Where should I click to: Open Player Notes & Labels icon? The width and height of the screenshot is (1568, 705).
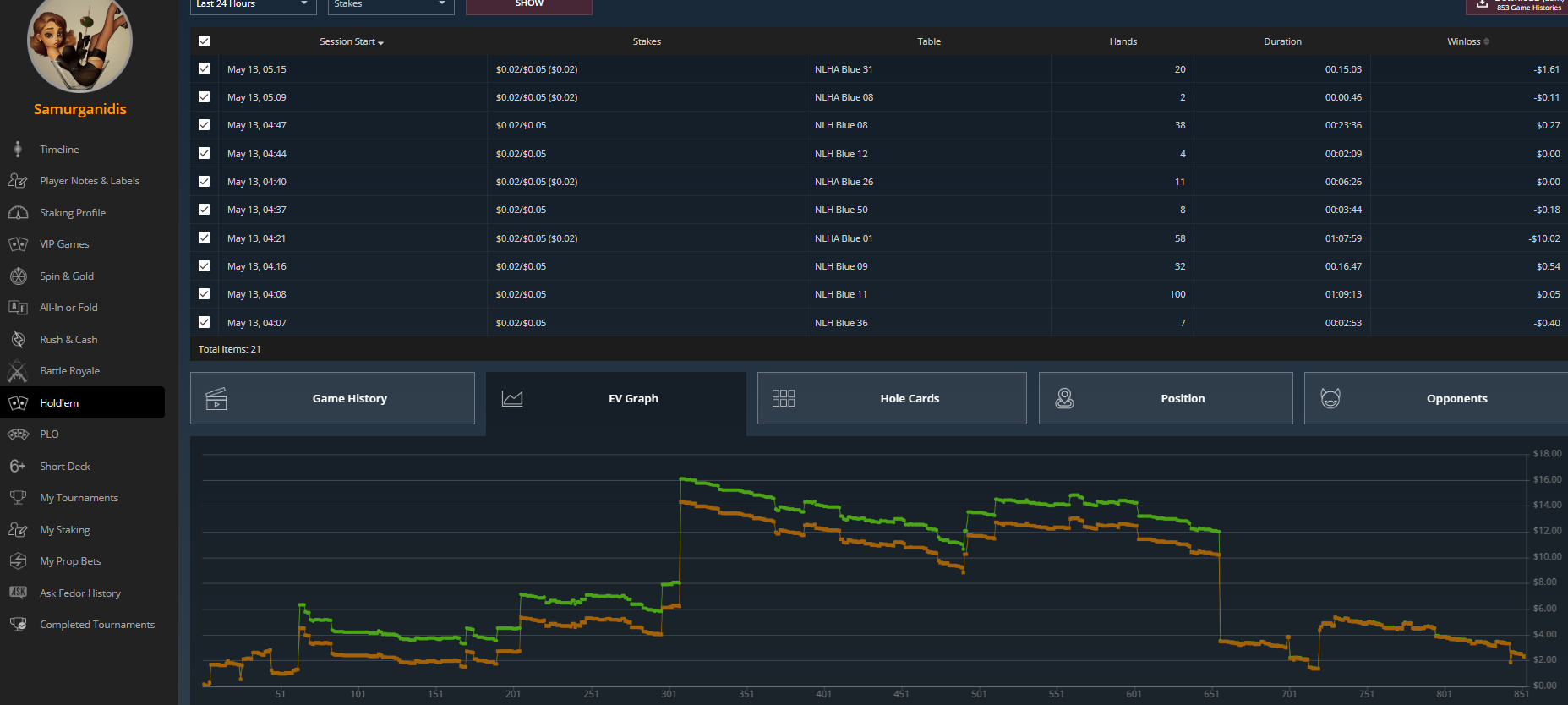pyautogui.click(x=18, y=181)
